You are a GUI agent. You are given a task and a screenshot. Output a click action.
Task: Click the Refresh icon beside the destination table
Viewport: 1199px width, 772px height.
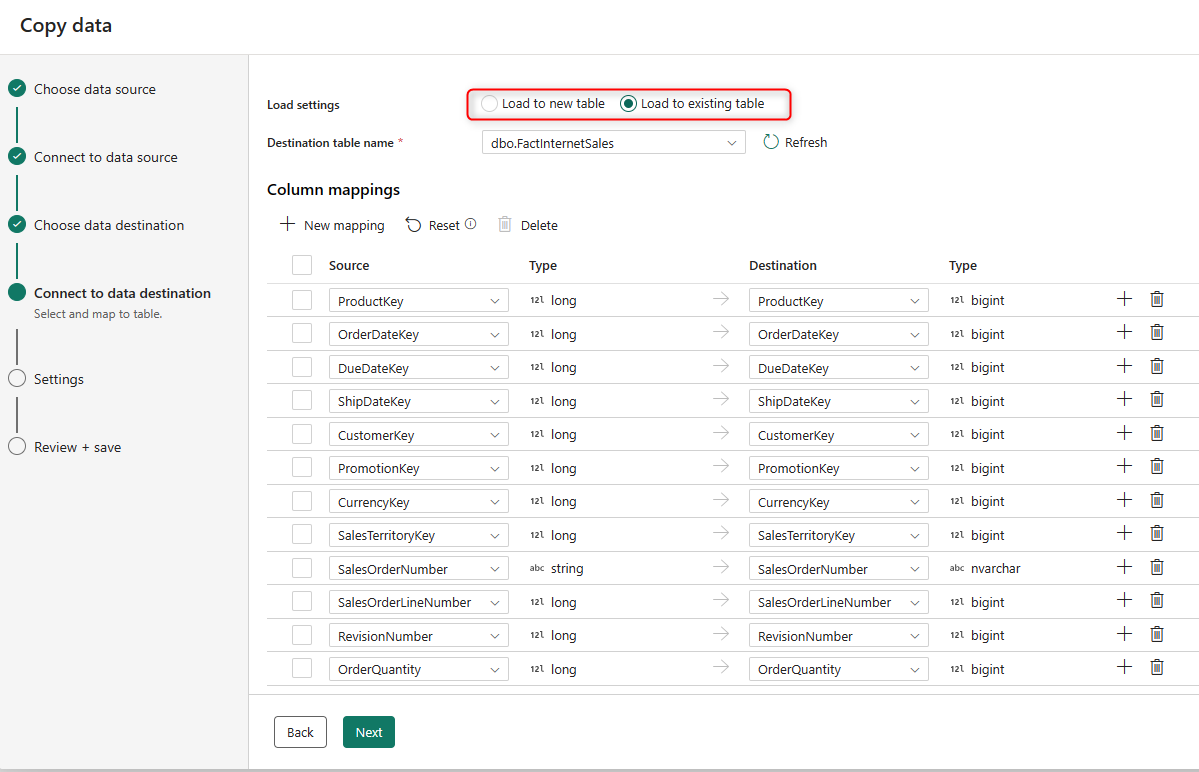coord(771,142)
